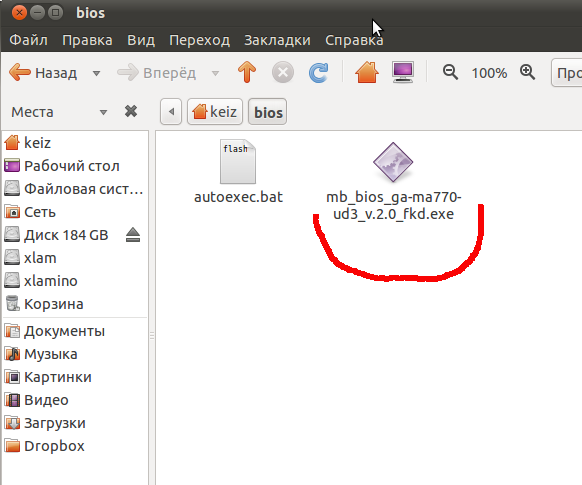Click the path bar back arrow

click(171, 111)
